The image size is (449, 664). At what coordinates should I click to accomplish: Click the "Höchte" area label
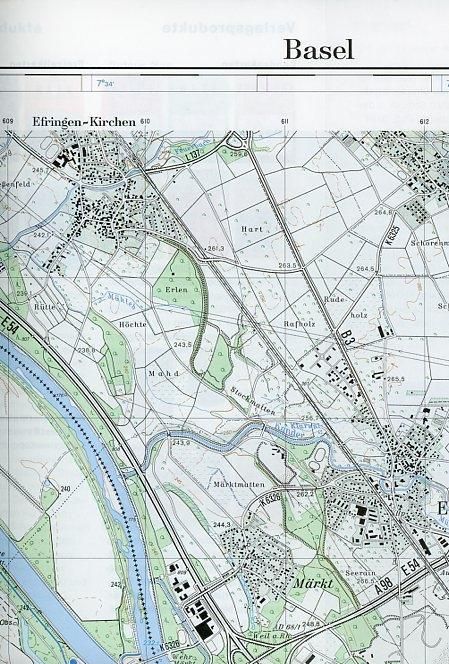click(133, 324)
